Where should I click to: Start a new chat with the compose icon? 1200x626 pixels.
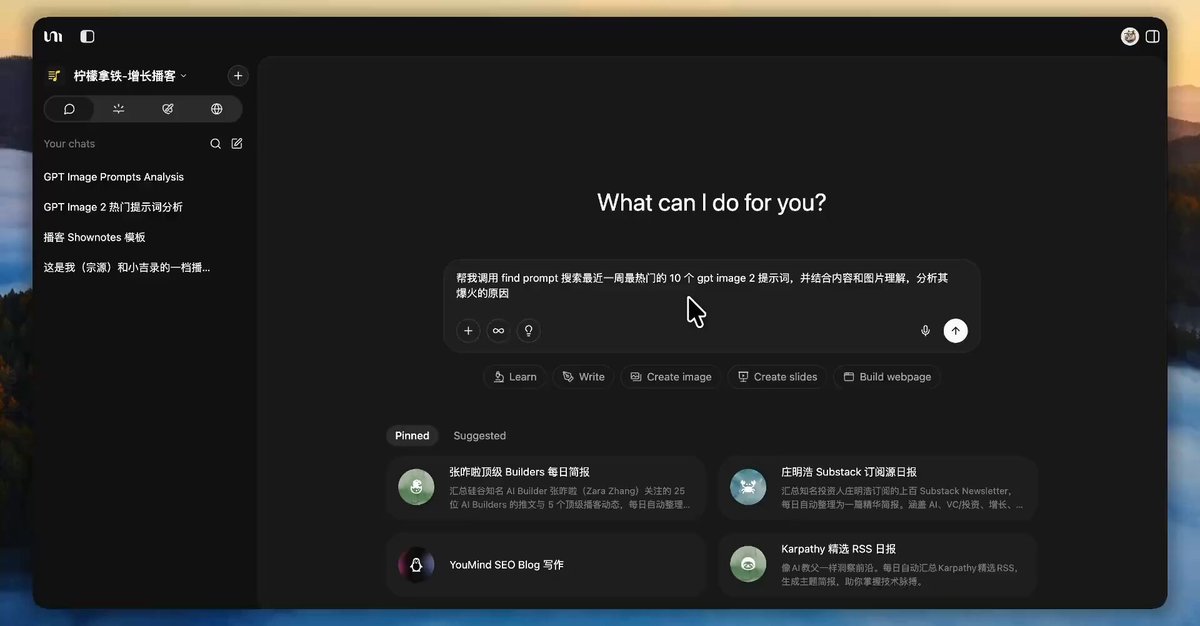[x=237, y=144]
